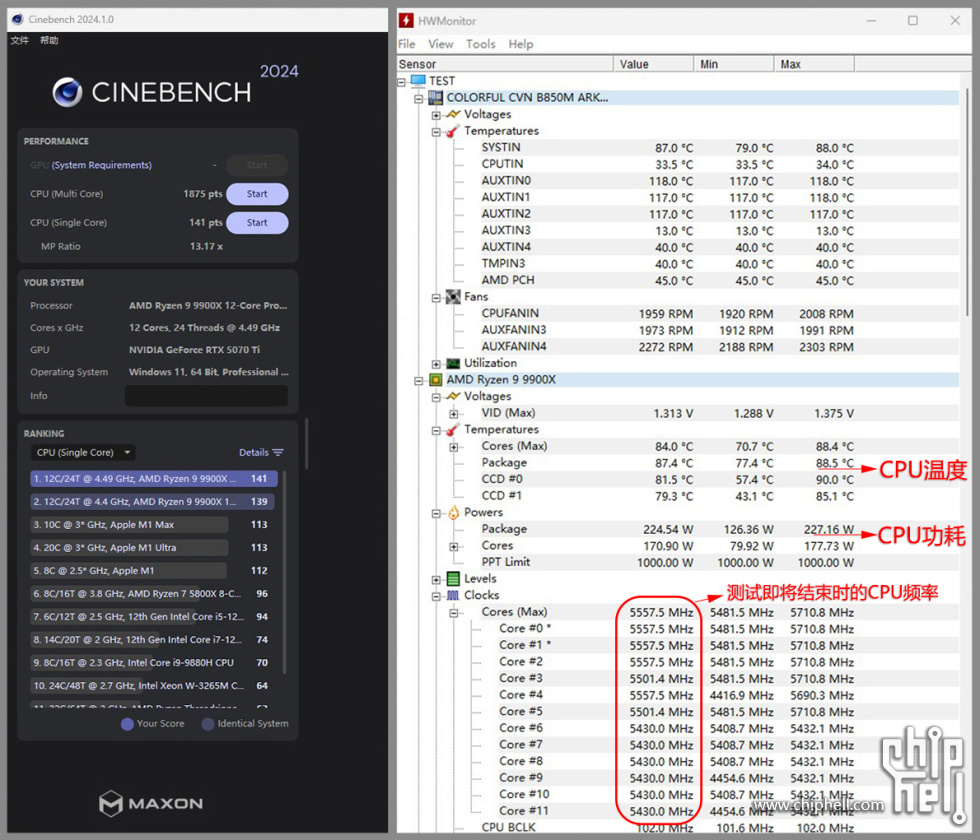The height and width of the screenshot is (840, 980).
Task: Expand the motherboard Voltages tree node
Action: pos(436,115)
